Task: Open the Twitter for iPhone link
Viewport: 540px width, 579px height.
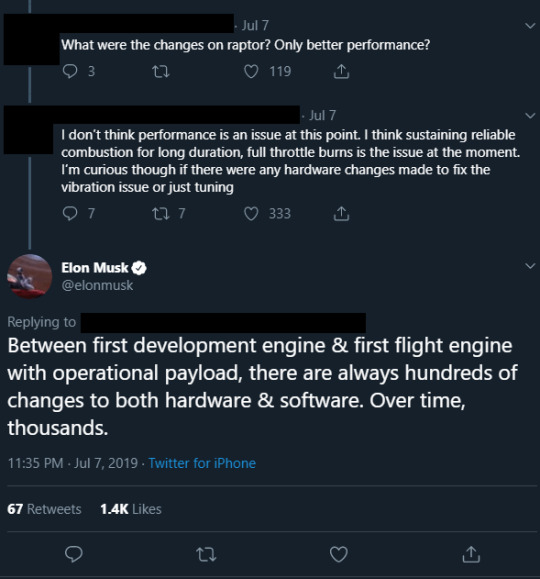Action: point(202,463)
